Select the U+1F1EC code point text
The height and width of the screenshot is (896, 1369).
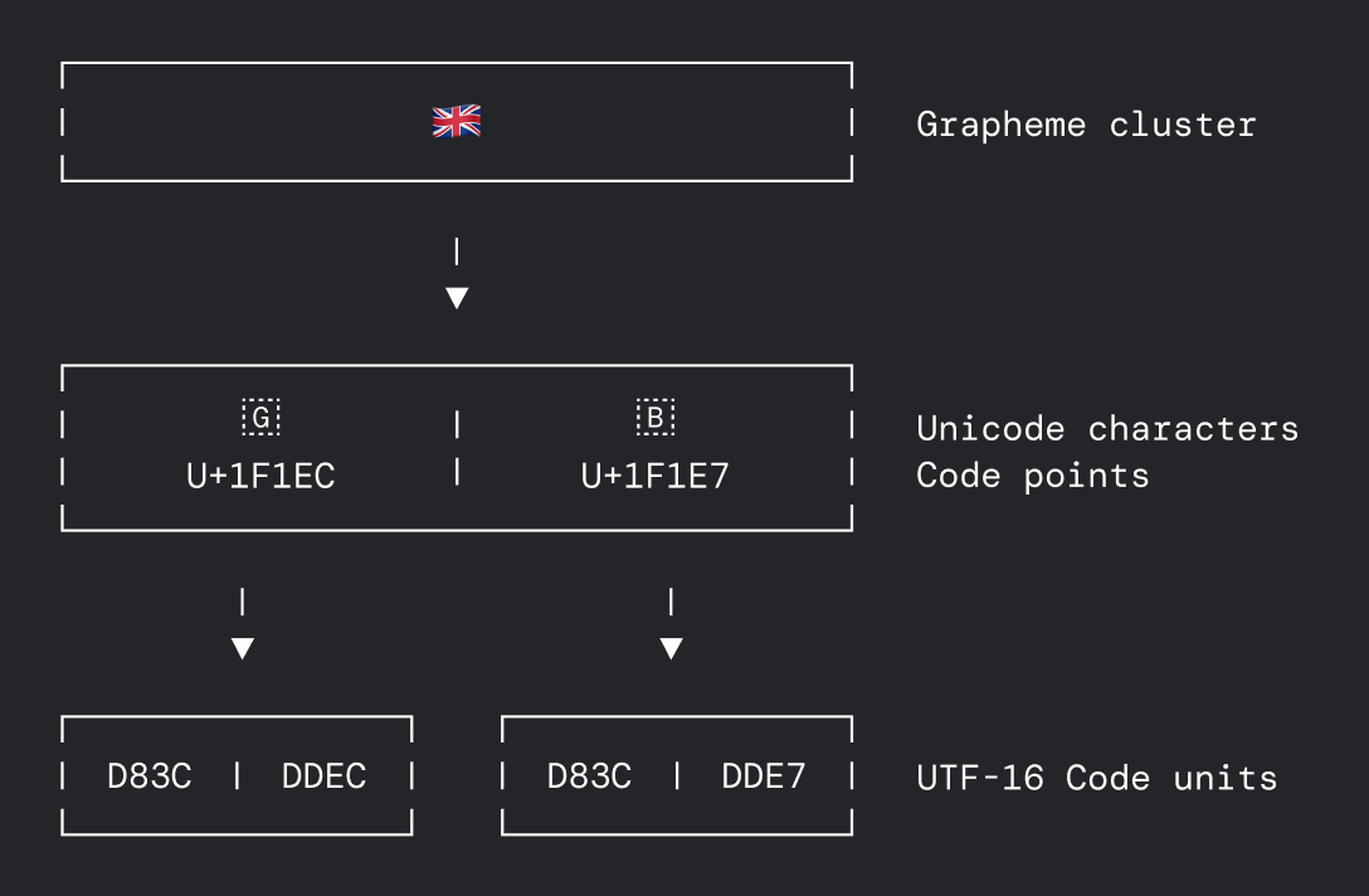click(261, 476)
